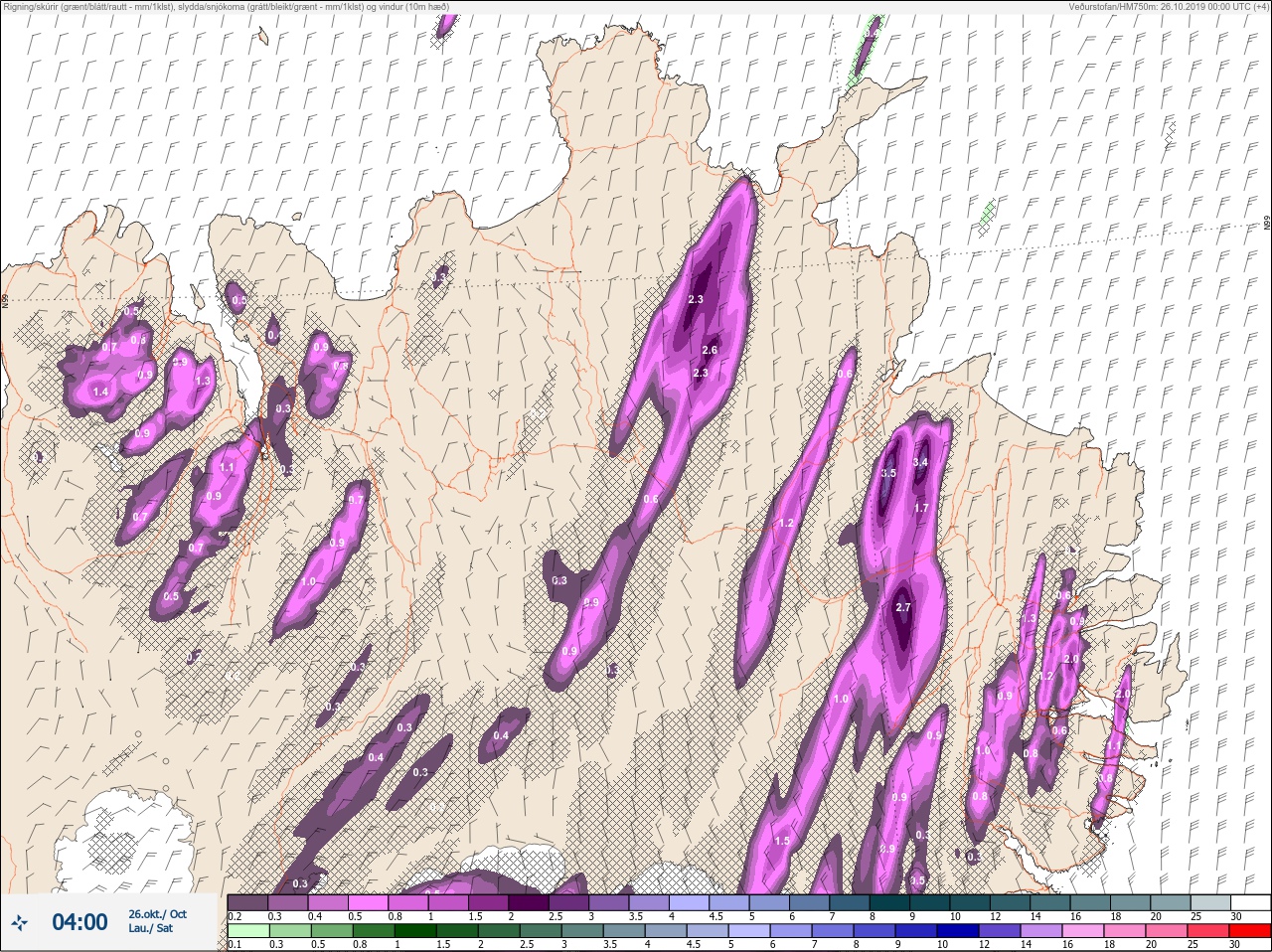Select darkest purple upper swatch between 2 and 2.5

click(530, 902)
